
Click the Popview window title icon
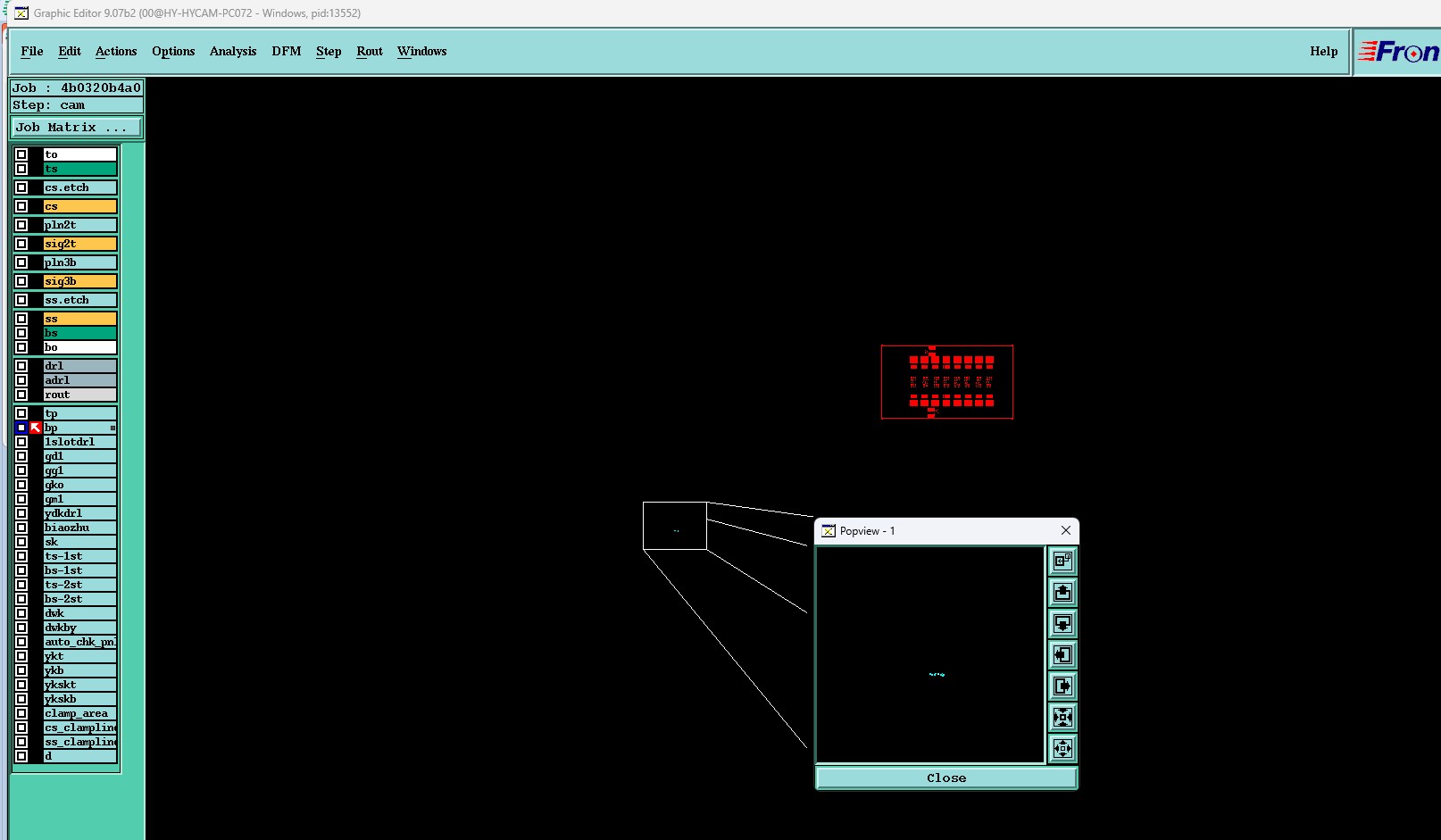point(829,530)
